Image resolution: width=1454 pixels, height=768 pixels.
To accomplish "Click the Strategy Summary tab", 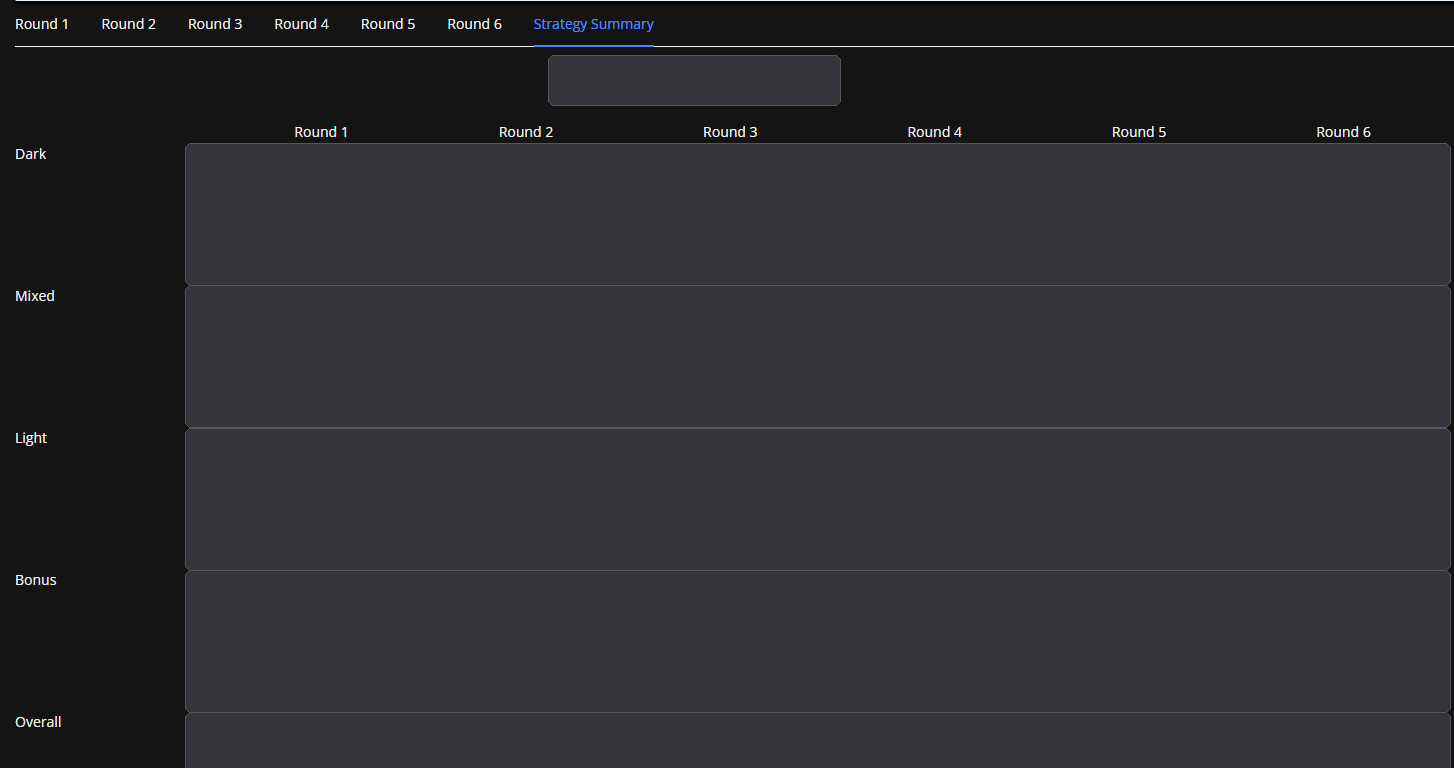I will click(x=594, y=24).
